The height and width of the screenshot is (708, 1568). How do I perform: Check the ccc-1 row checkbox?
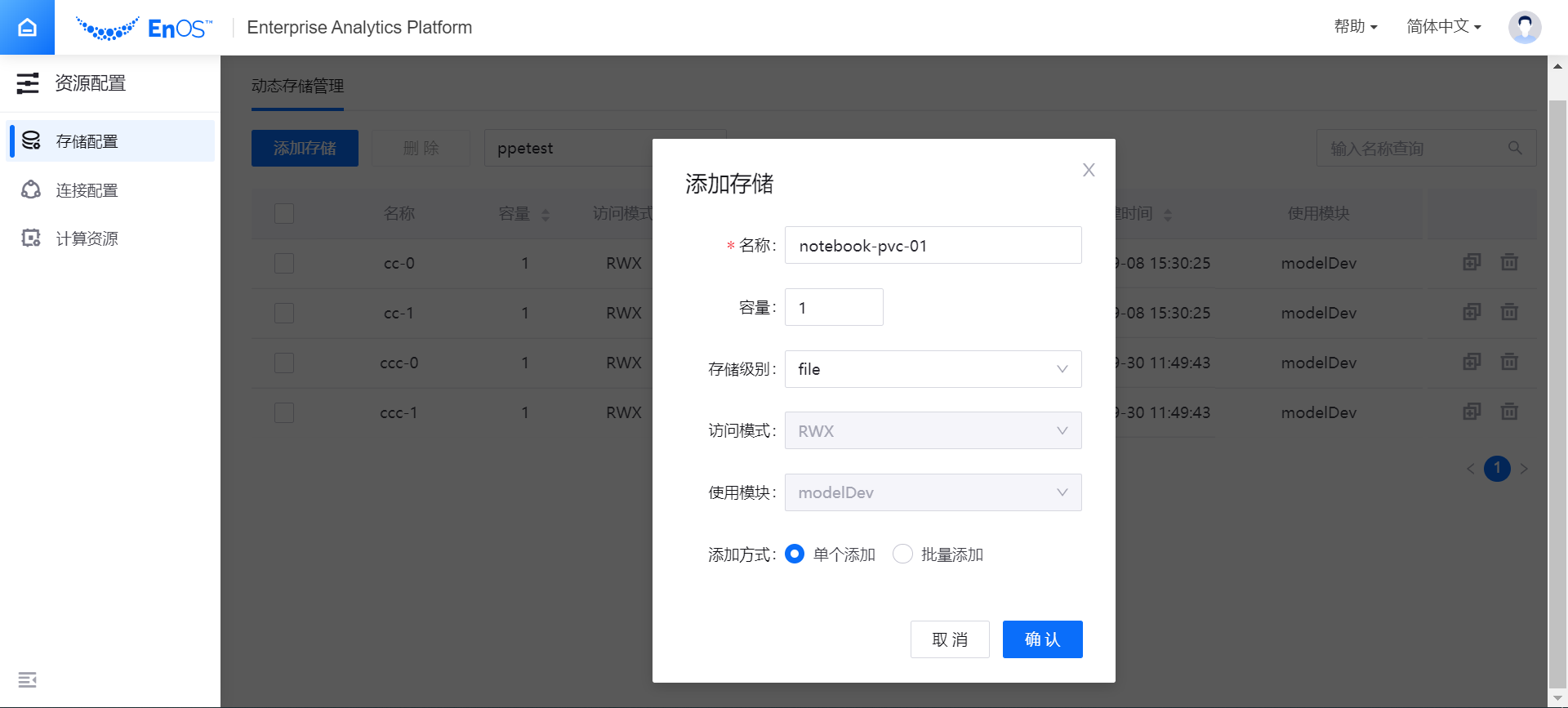[x=284, y=412]
